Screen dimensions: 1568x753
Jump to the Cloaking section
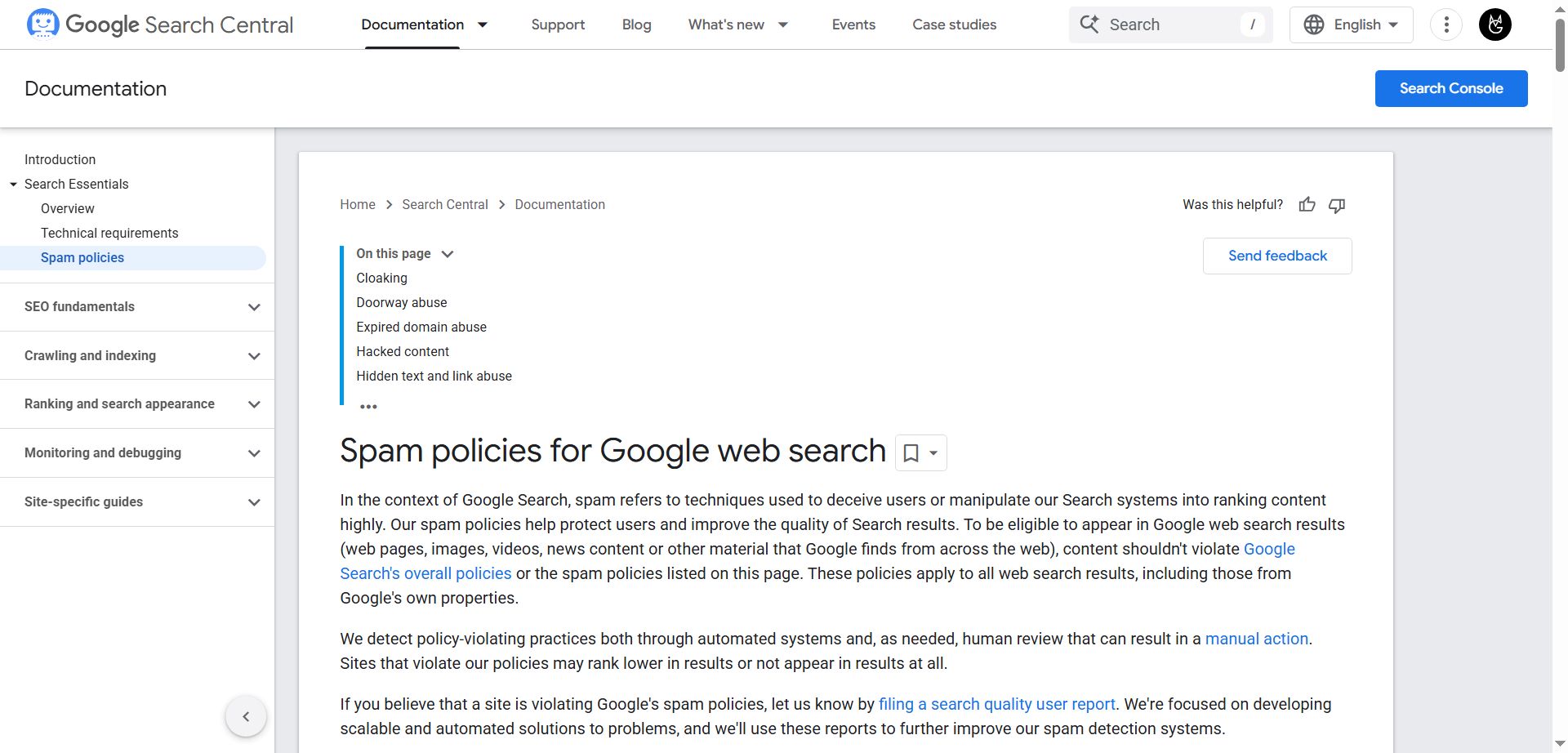click(x=381, y=278)
